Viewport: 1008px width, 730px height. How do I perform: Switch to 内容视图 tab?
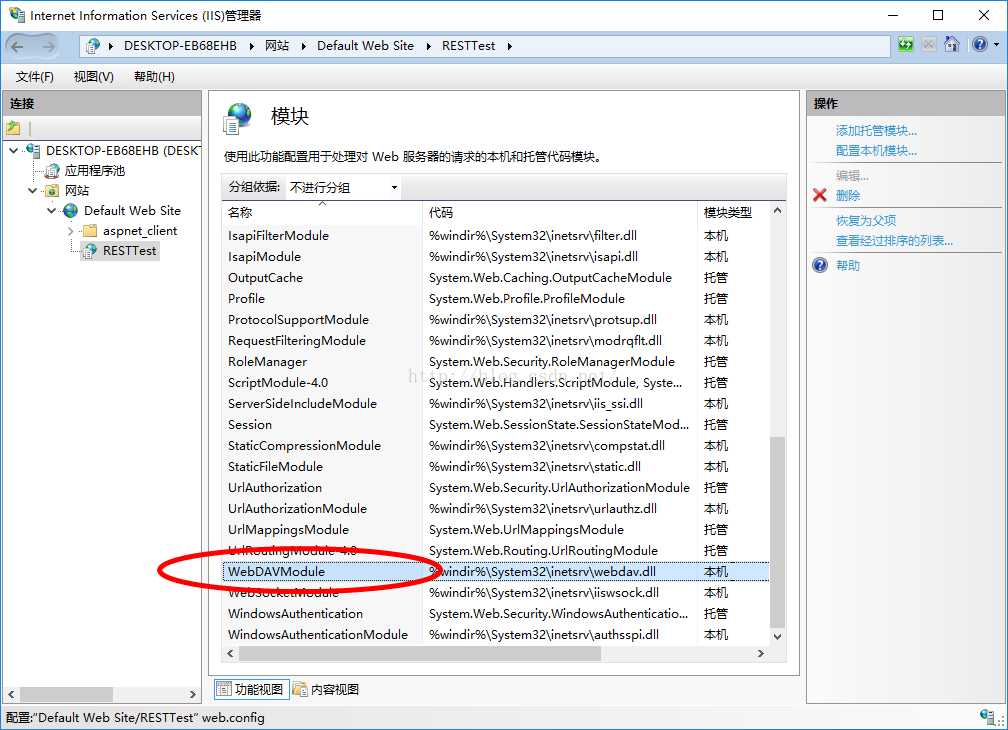pyautogui.click(x=326, y=690)
